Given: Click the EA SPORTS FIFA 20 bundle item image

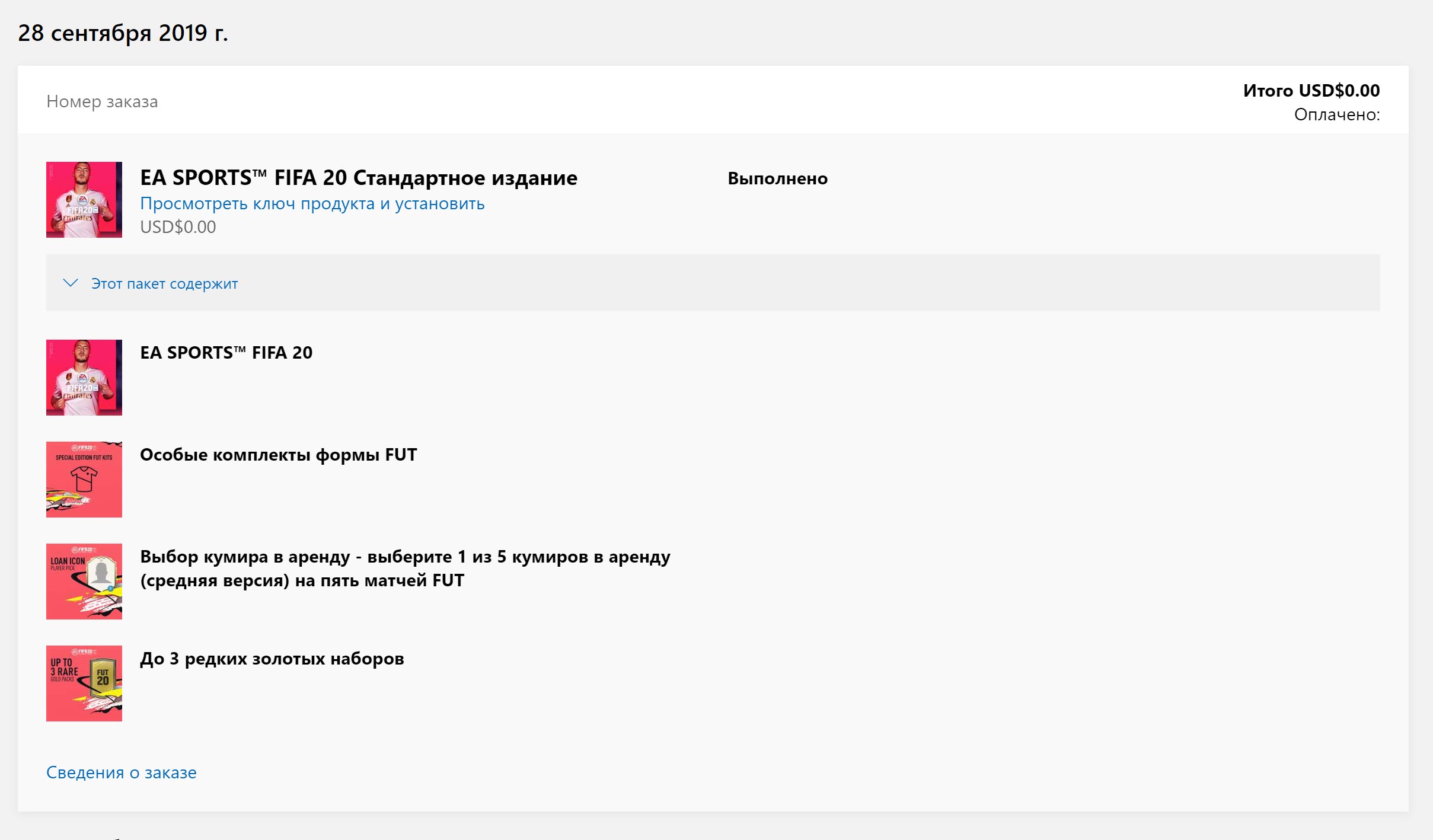Looking at the screenshot, I should coord(84,378).
